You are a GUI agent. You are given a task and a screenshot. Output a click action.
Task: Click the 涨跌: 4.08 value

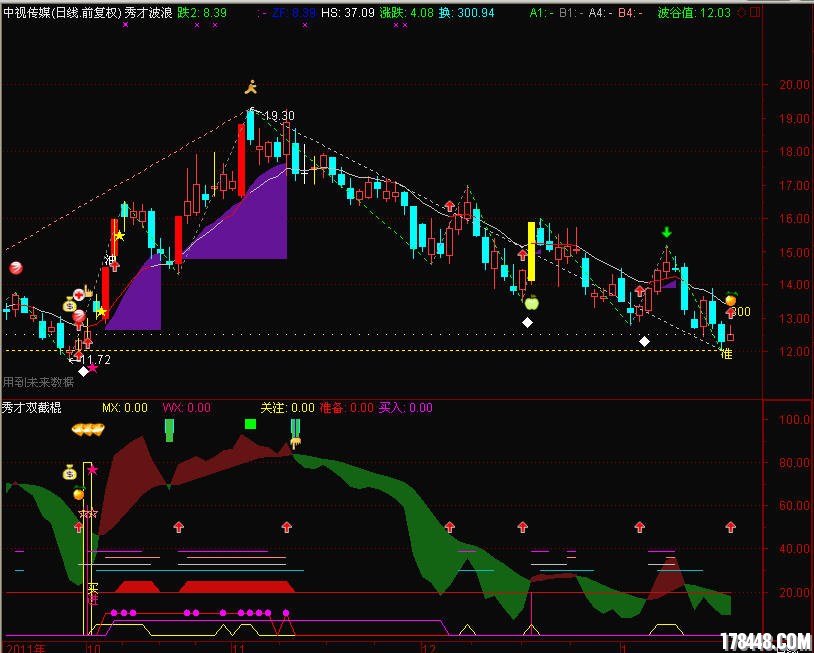click(406, 12)
